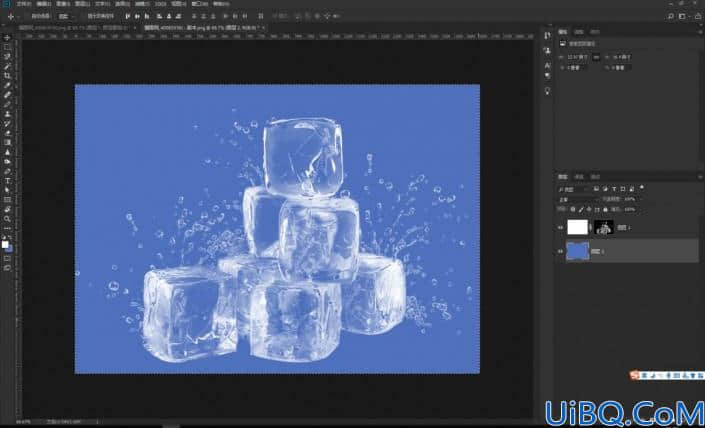This screenshot has height=428, width=705.
Task: Toggle Show Transform Controls checkbox
Action: [x=84, y=16]
